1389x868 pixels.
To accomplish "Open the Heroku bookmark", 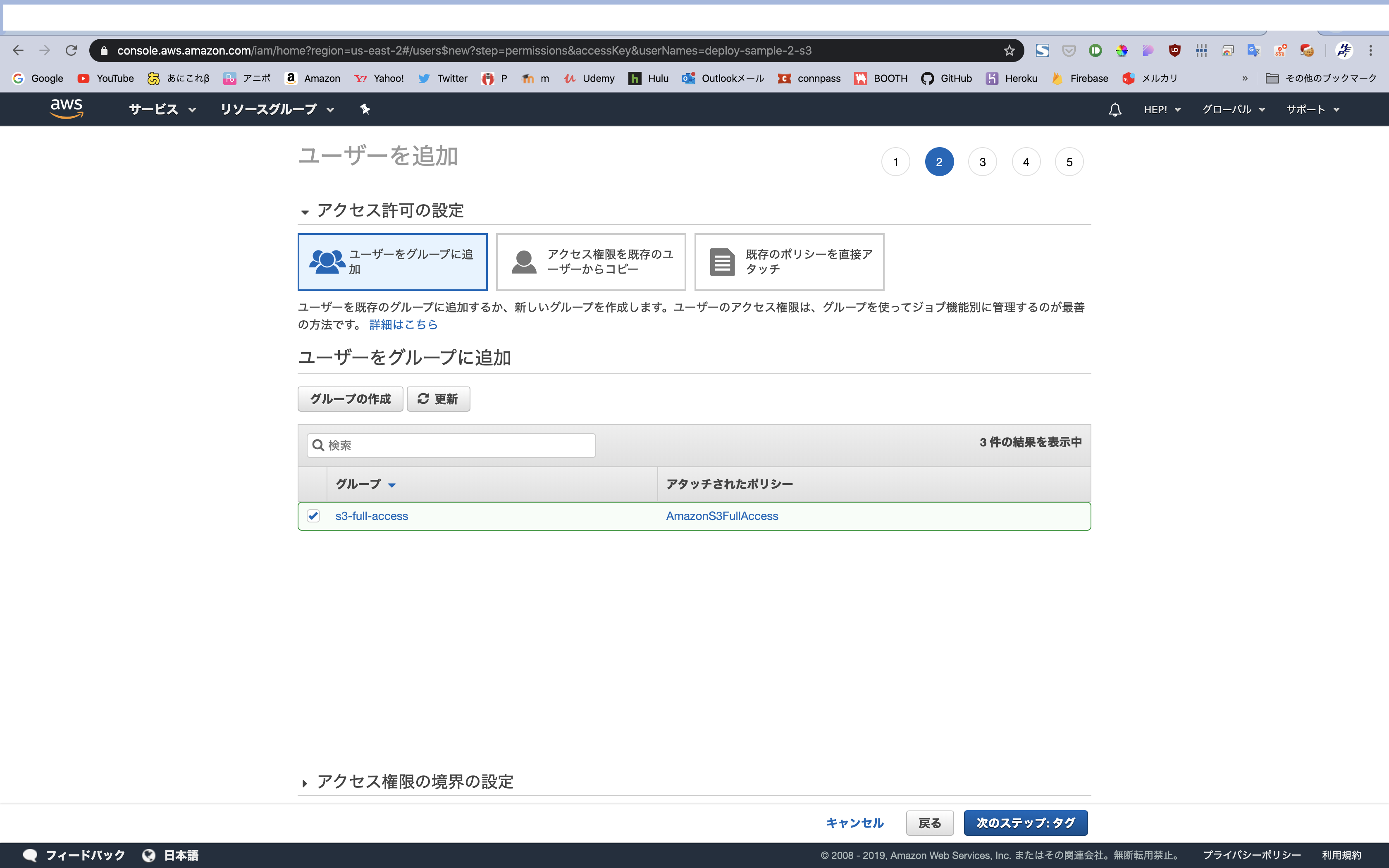I will tap(1011, 78).
